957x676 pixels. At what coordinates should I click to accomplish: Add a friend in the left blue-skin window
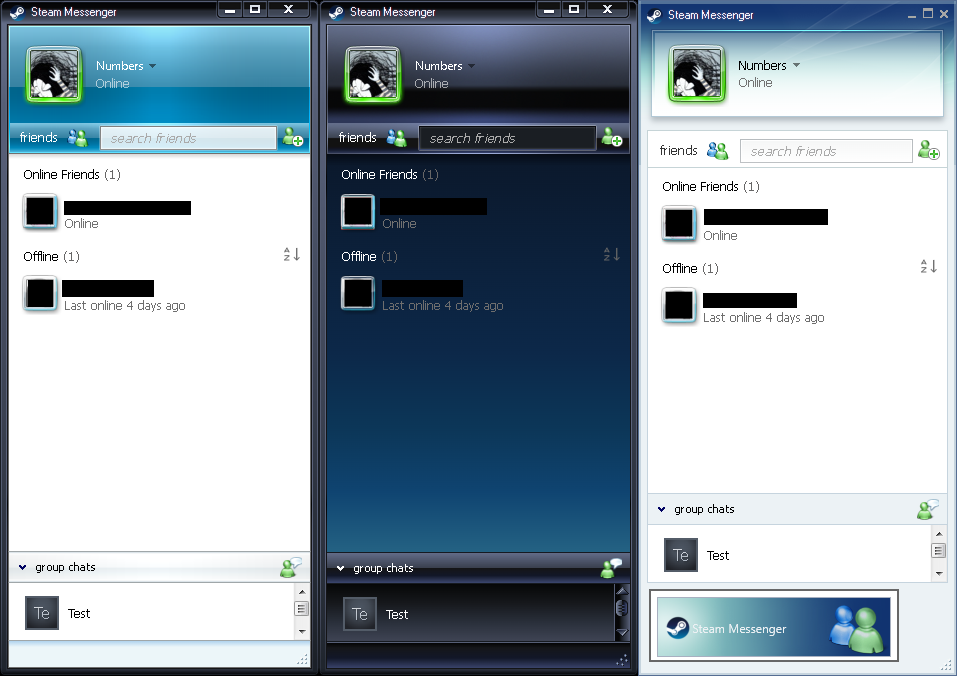pyautogui.click(x=293, y=137)
